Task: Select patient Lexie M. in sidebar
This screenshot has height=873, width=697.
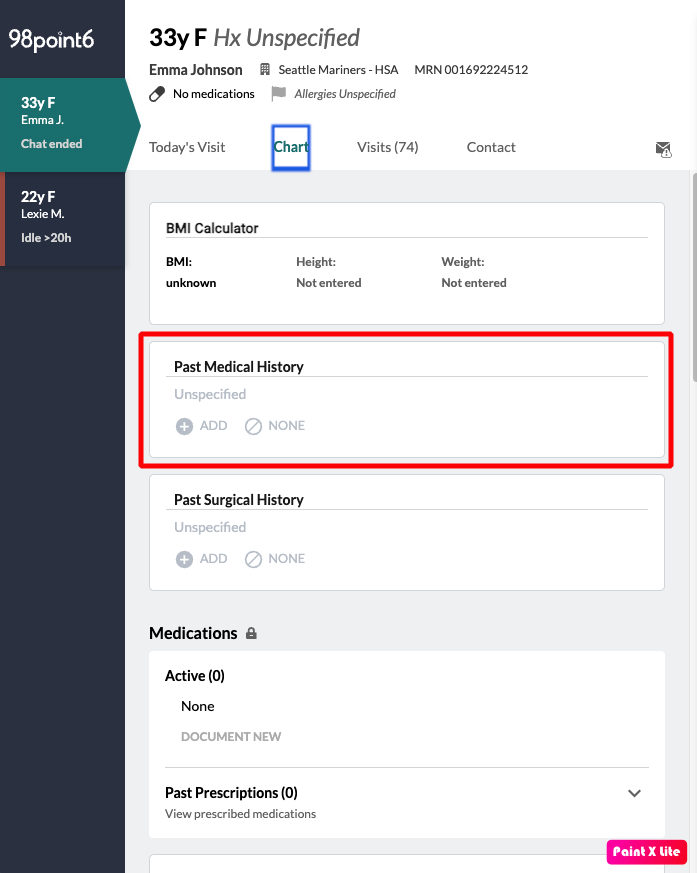Action: pyautogui.click(x=62, y=217)
